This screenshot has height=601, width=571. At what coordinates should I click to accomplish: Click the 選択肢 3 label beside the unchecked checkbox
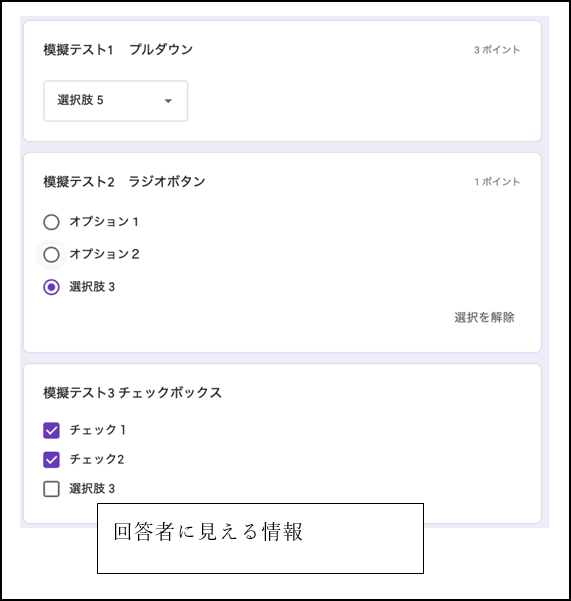pos(92,489)
